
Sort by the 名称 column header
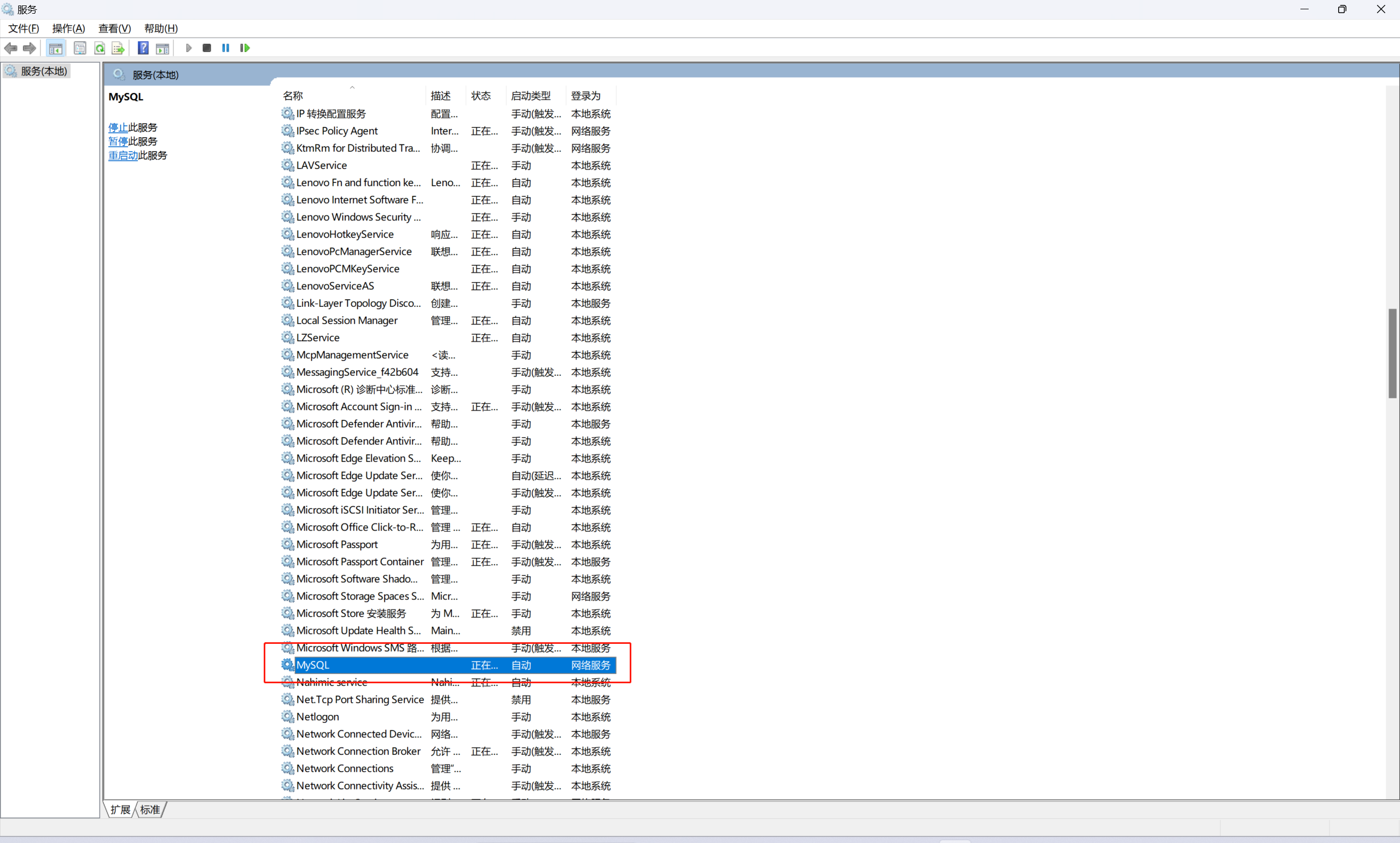(293, 95)
